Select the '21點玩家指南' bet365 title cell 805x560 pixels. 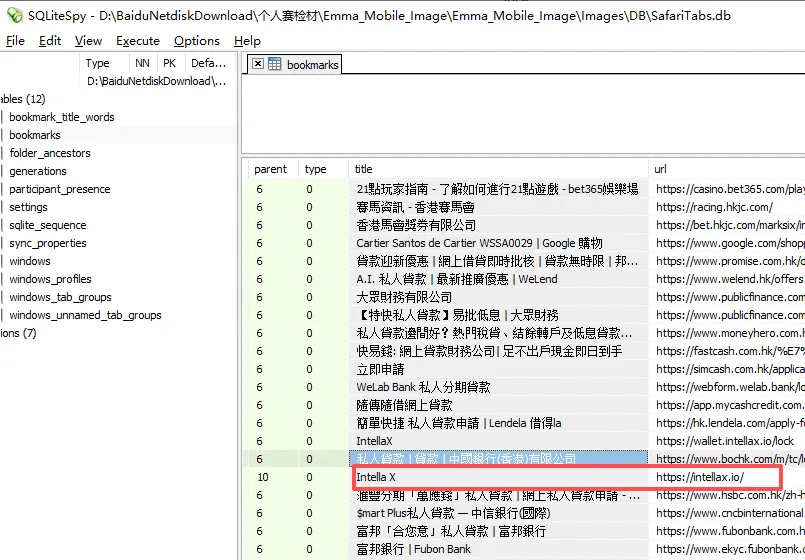pos(499,189)
